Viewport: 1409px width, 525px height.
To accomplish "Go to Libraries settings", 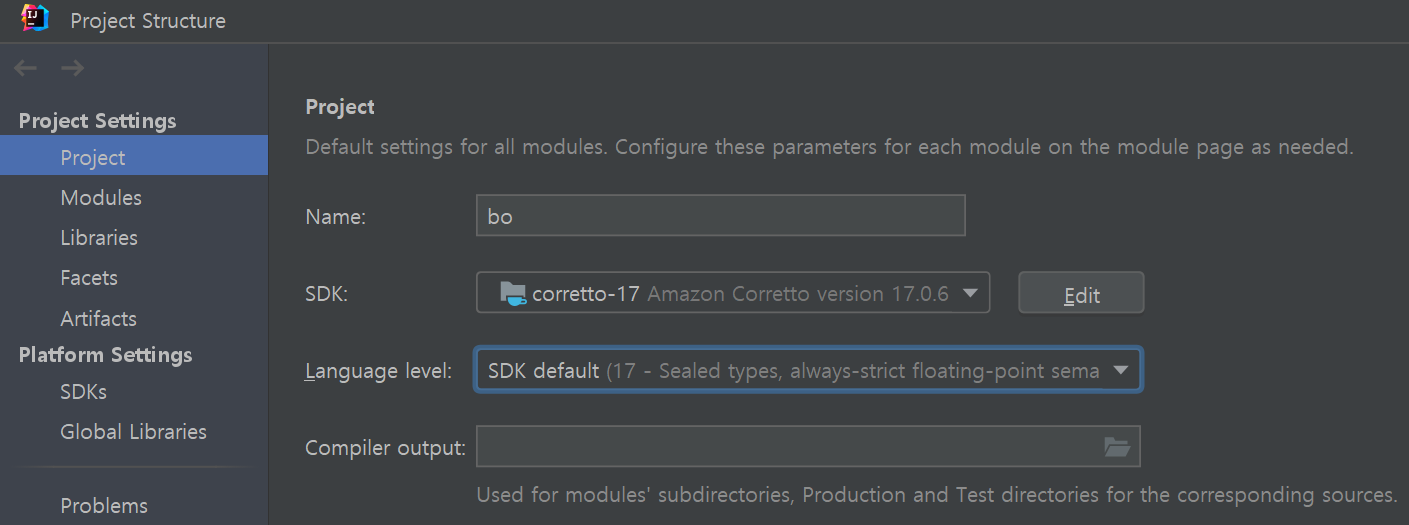I will pos(99,238).
